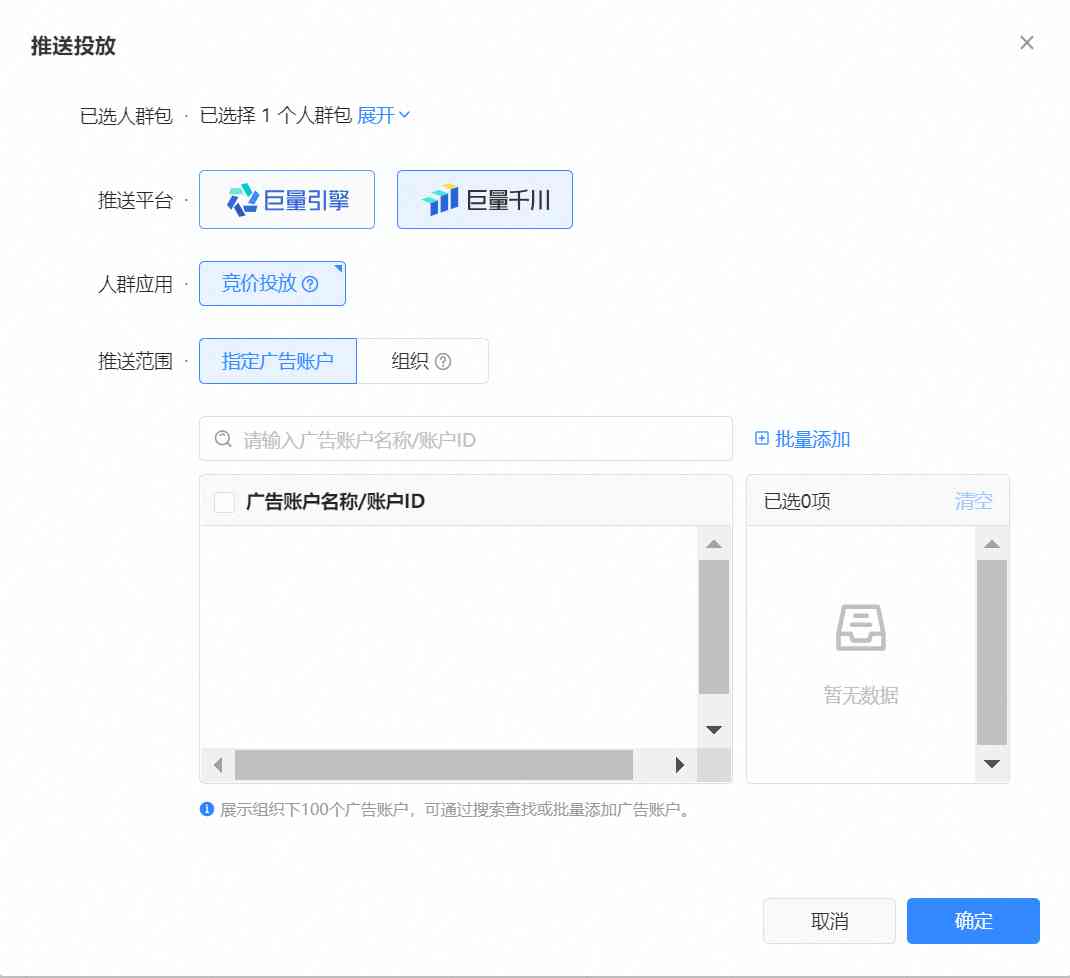Confirm the push with 确定
The height and width of the screenshot is (978, 1070).
pos(972,921)
